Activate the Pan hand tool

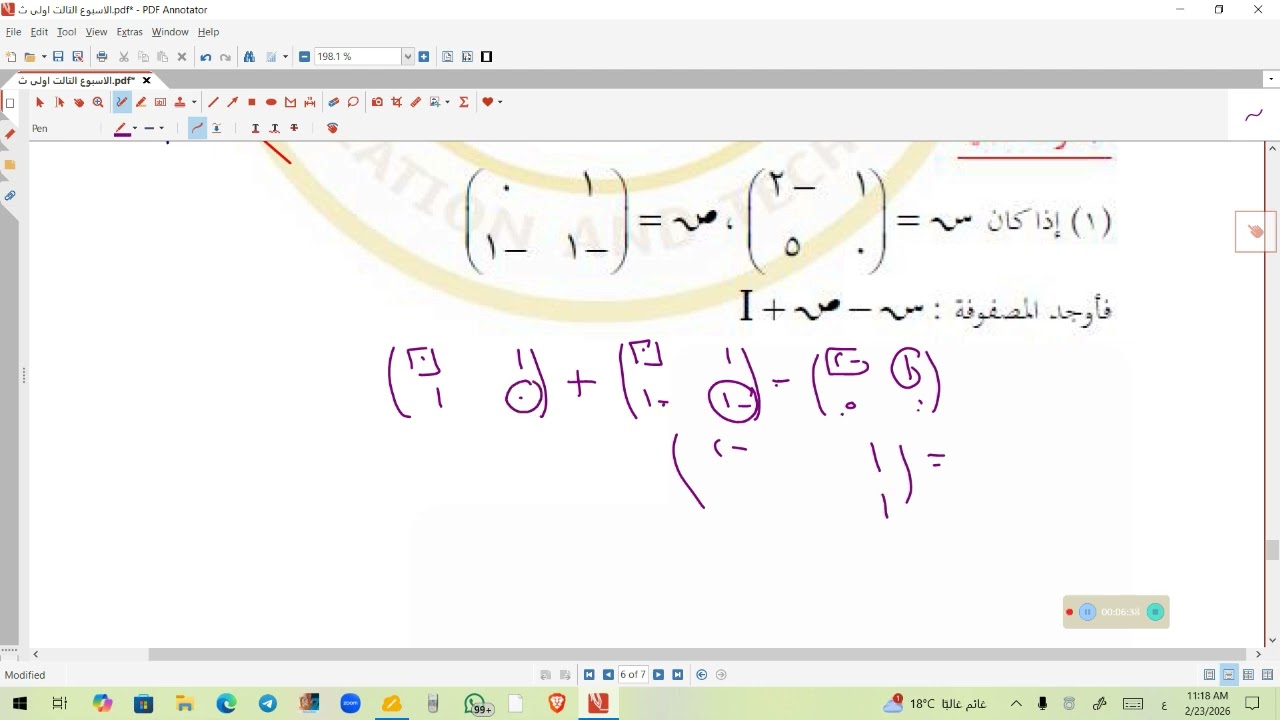[79, 102]
